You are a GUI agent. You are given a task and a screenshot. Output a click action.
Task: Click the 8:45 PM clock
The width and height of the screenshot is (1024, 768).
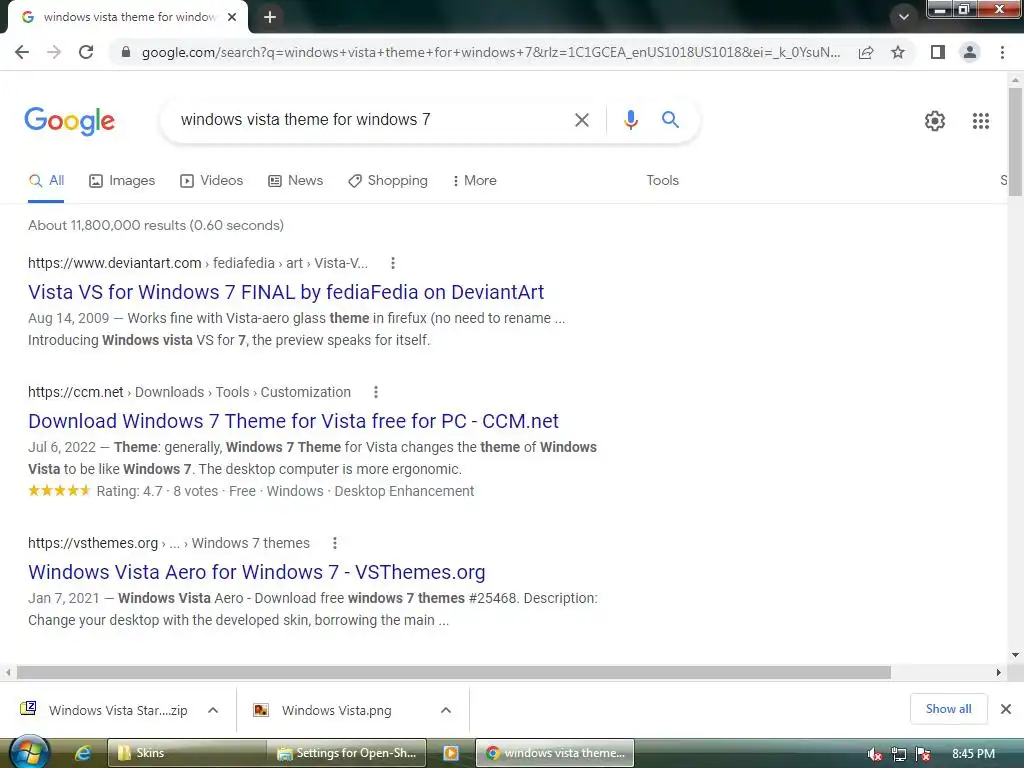click(973, 754)
